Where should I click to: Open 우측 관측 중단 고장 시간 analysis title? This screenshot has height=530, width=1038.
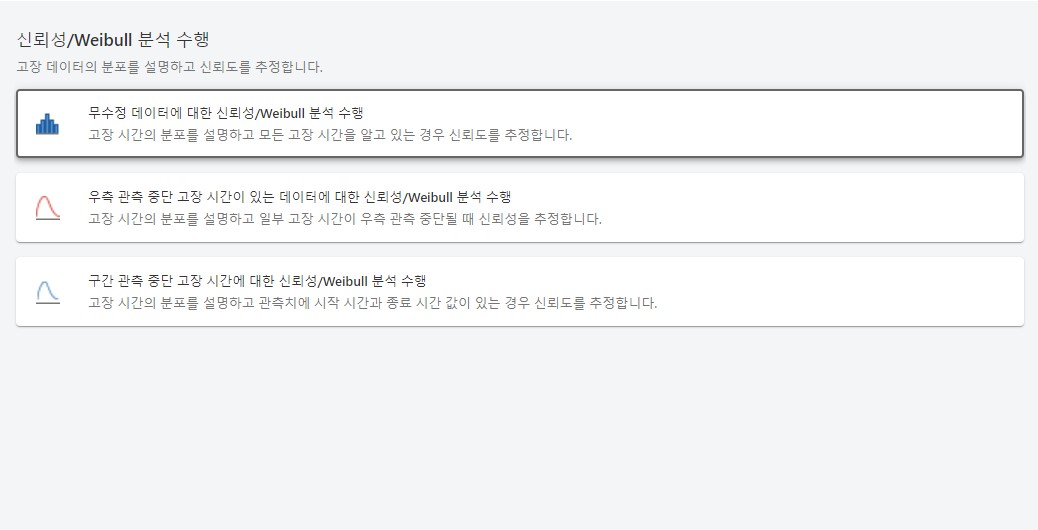click(300, 196)
